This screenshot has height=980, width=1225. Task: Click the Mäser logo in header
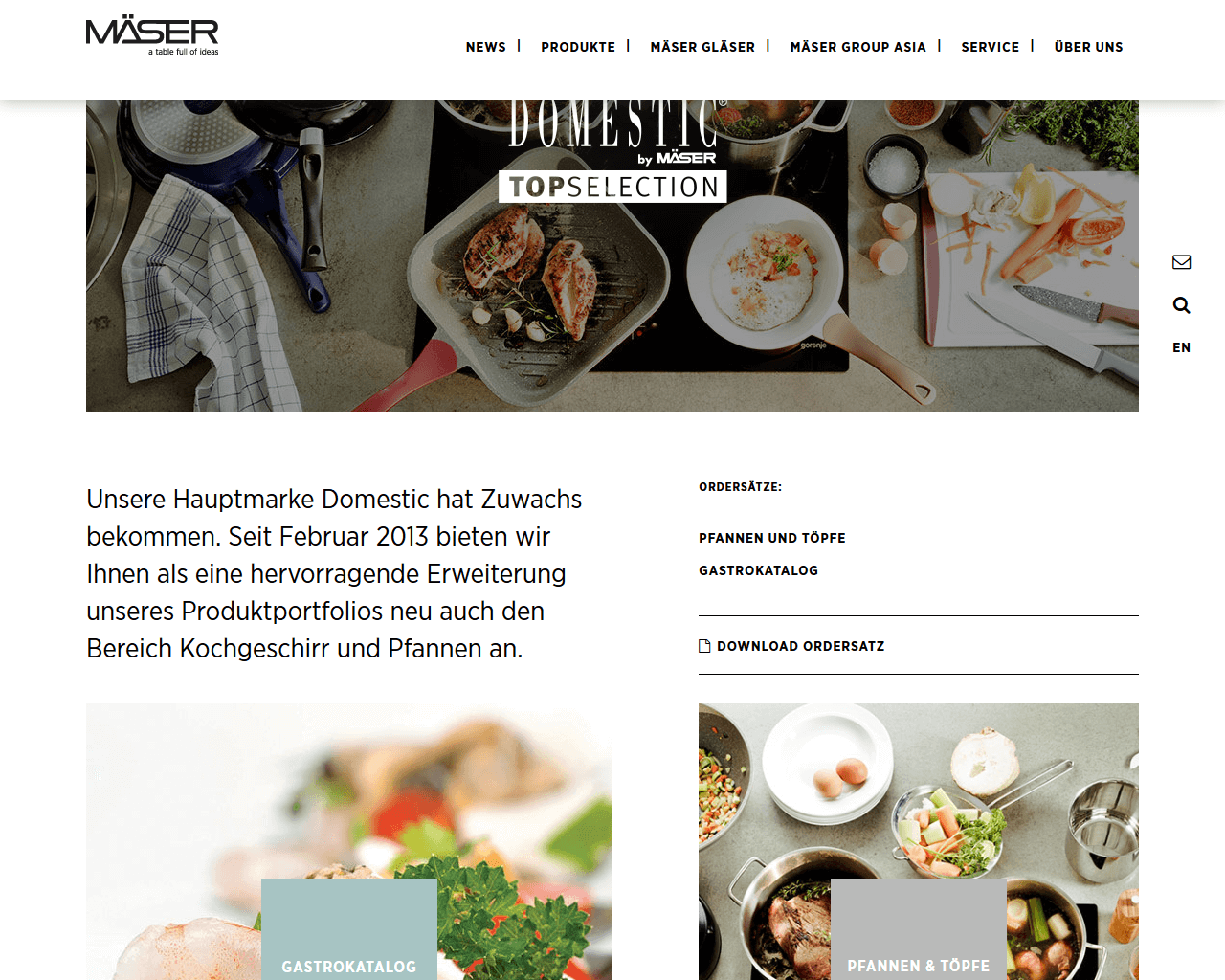[x=152, y=37]
